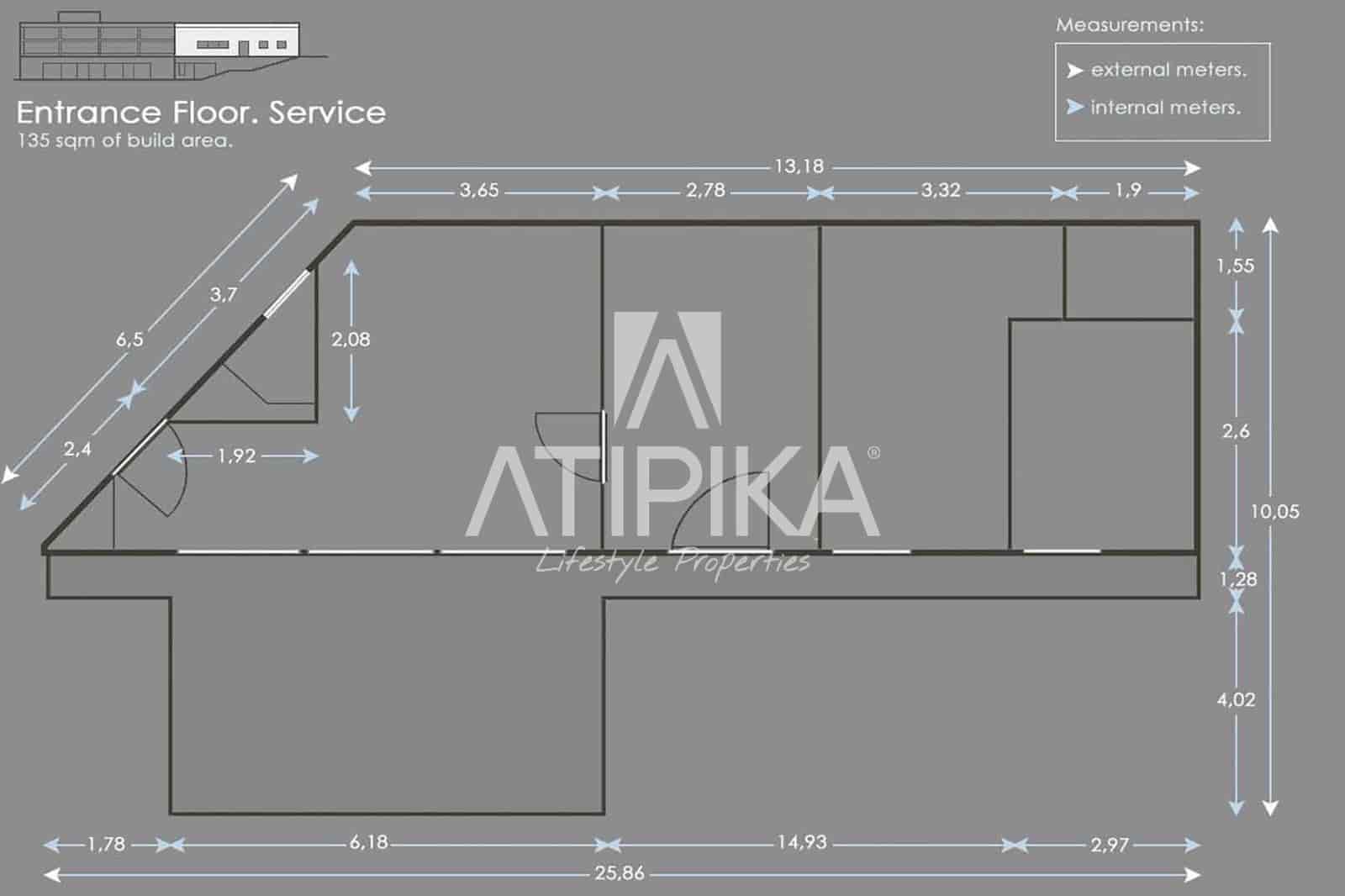Screen dimensions: 1345x896
Task: Click the 'Measurements:' legend heading
Action: (1129, 25)
